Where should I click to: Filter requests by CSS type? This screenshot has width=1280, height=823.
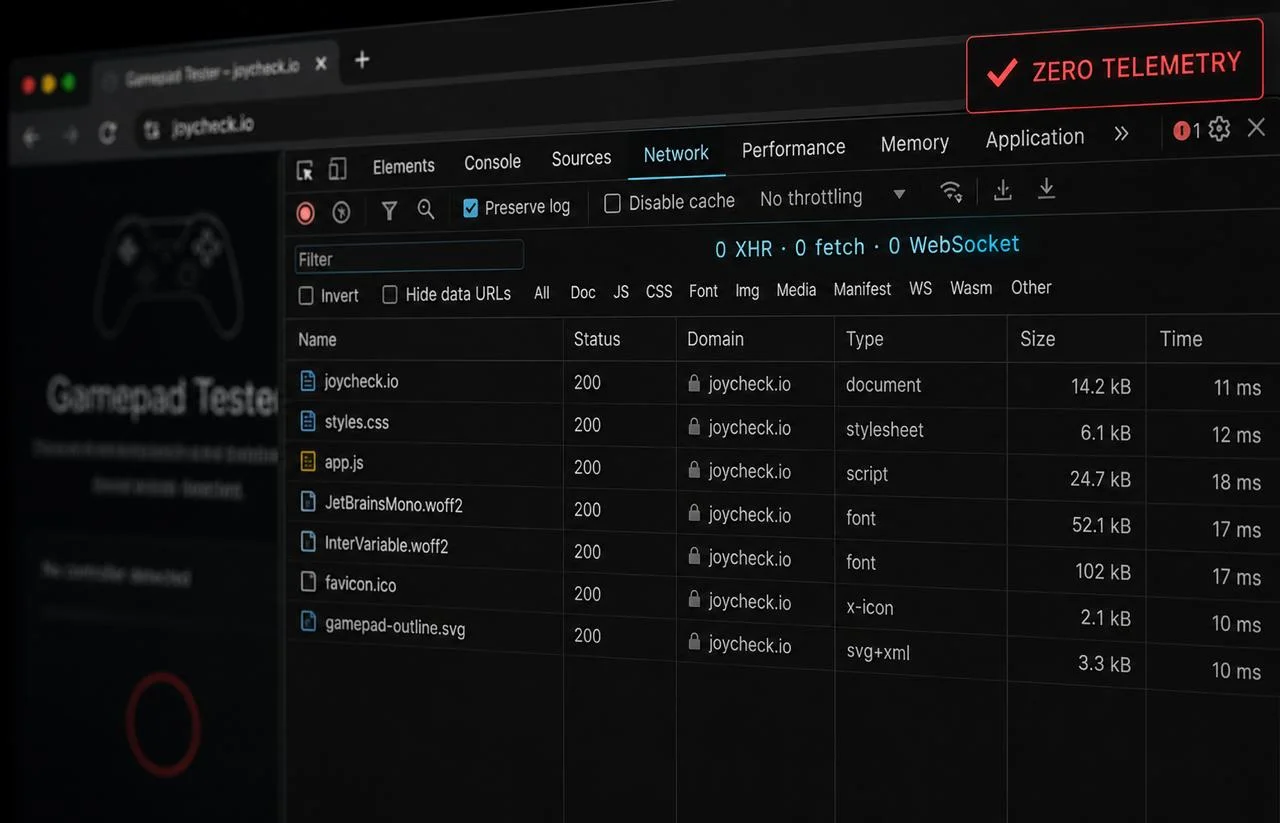pos(659,291)
